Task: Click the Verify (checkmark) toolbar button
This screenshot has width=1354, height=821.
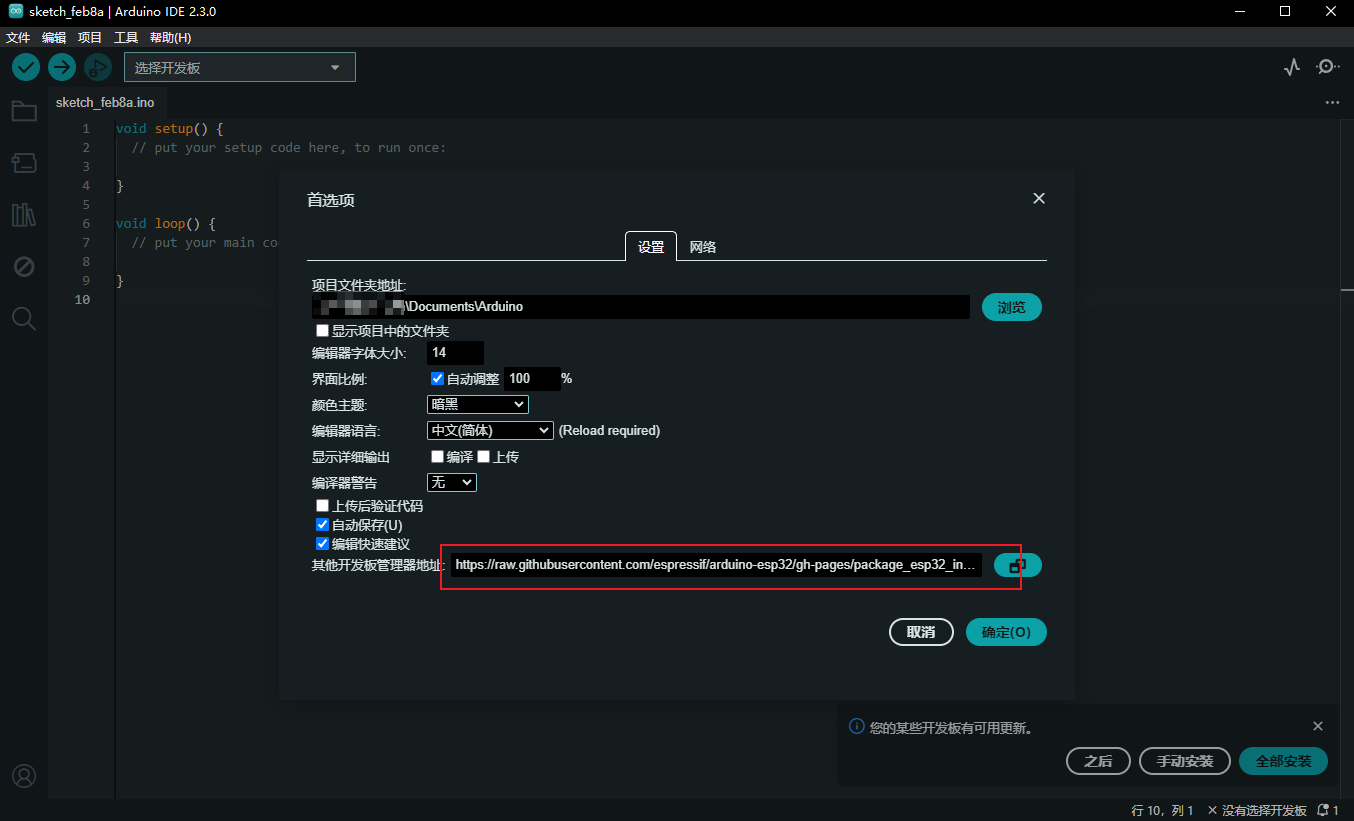Action: [x=26, y=67]
